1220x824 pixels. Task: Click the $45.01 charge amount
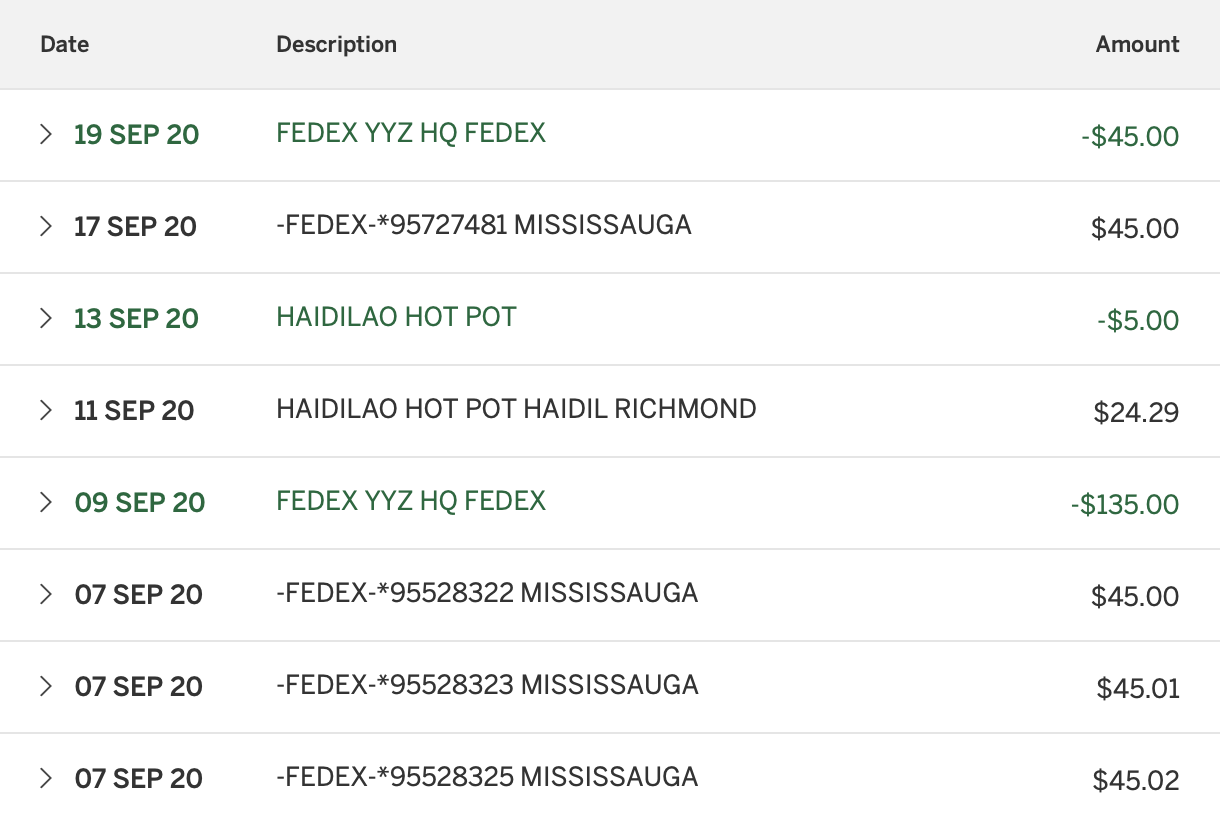click(1137, 688)
